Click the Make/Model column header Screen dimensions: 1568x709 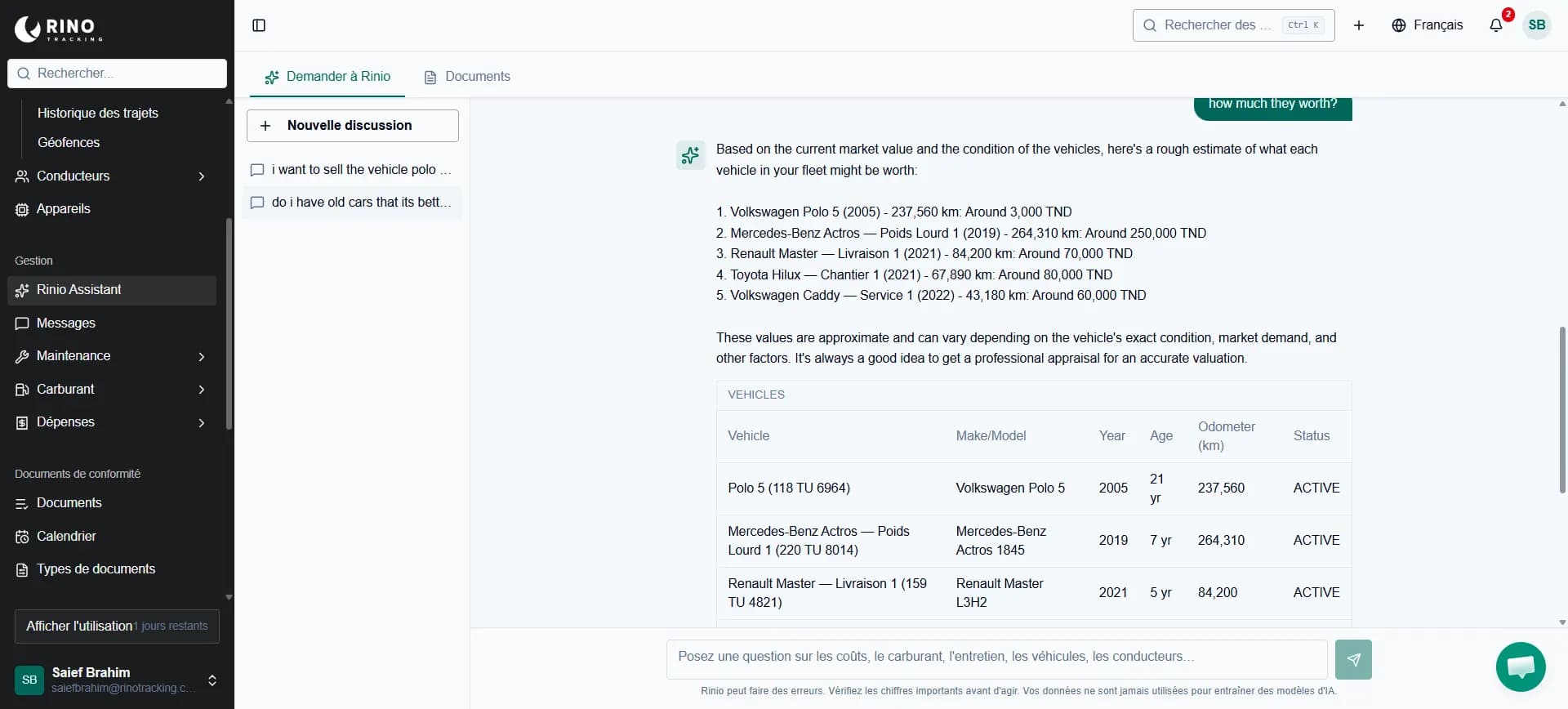[x=991, y=436]
